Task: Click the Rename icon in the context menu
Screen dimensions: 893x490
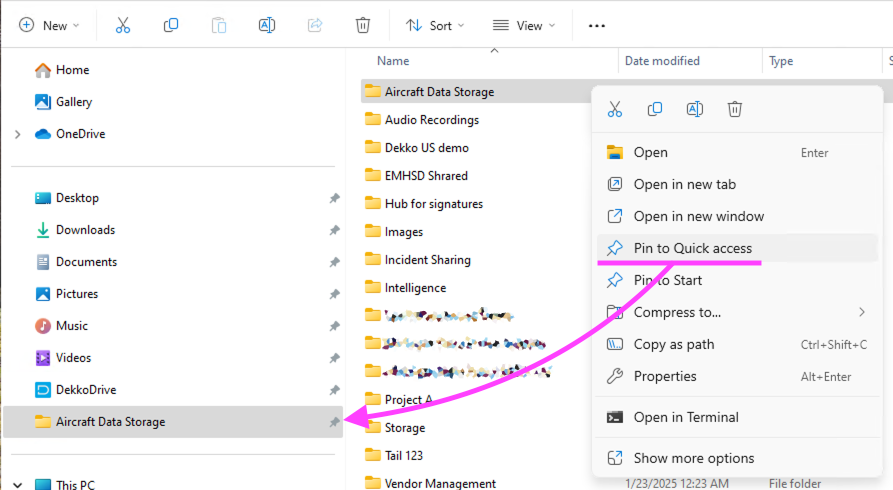Action: click(695, 109)
